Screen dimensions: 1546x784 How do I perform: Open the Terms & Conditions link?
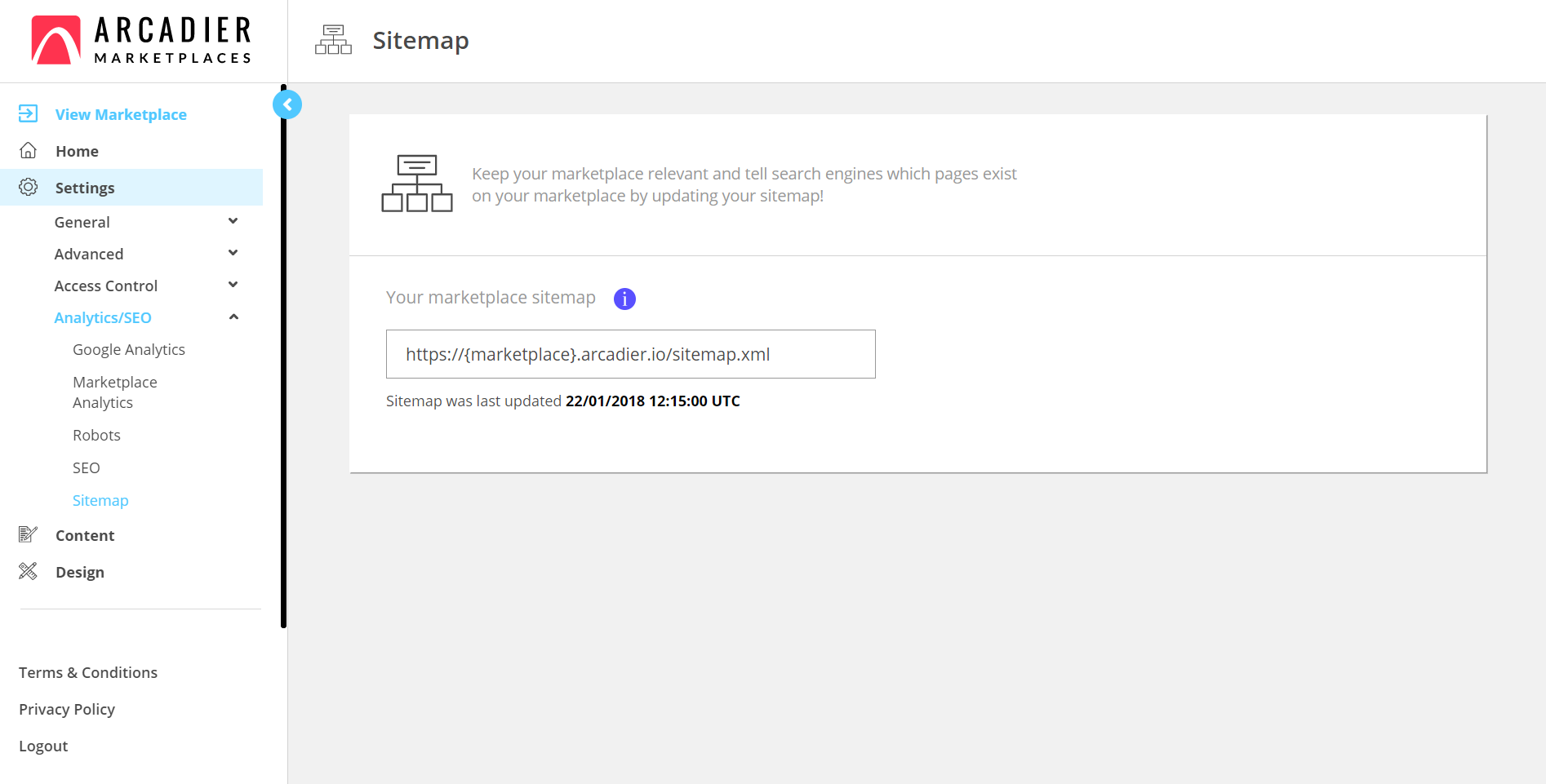coord(88,672)
